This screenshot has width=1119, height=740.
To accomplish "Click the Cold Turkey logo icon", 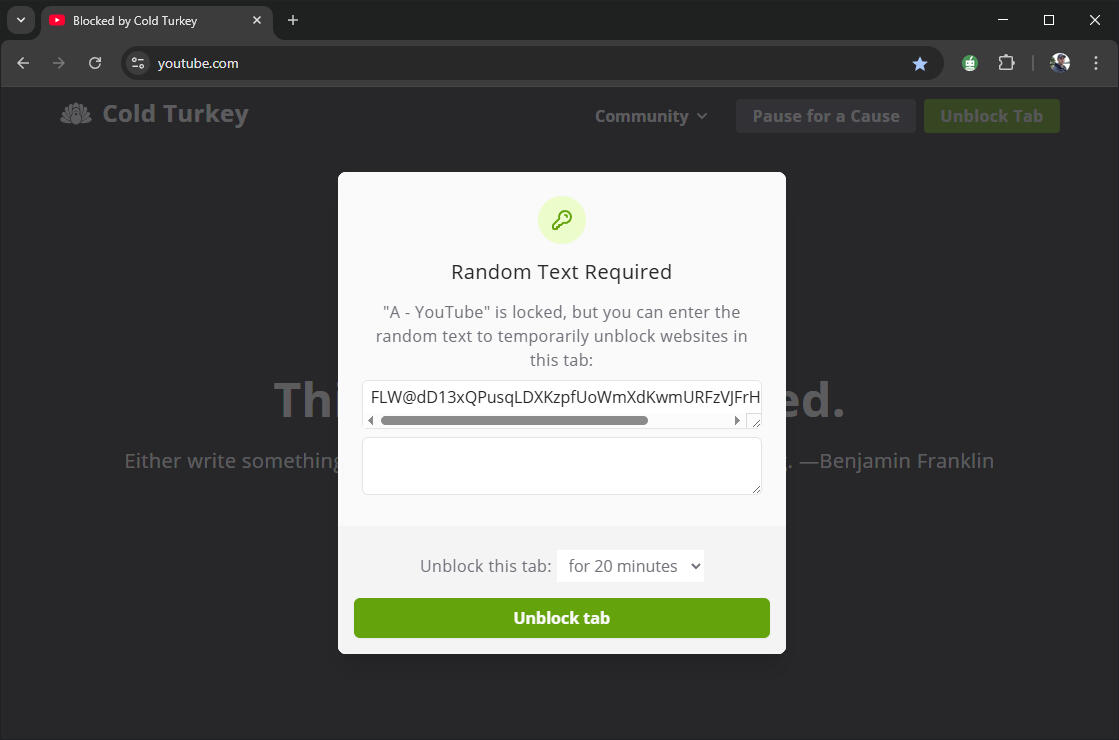I will click(76, 114).
